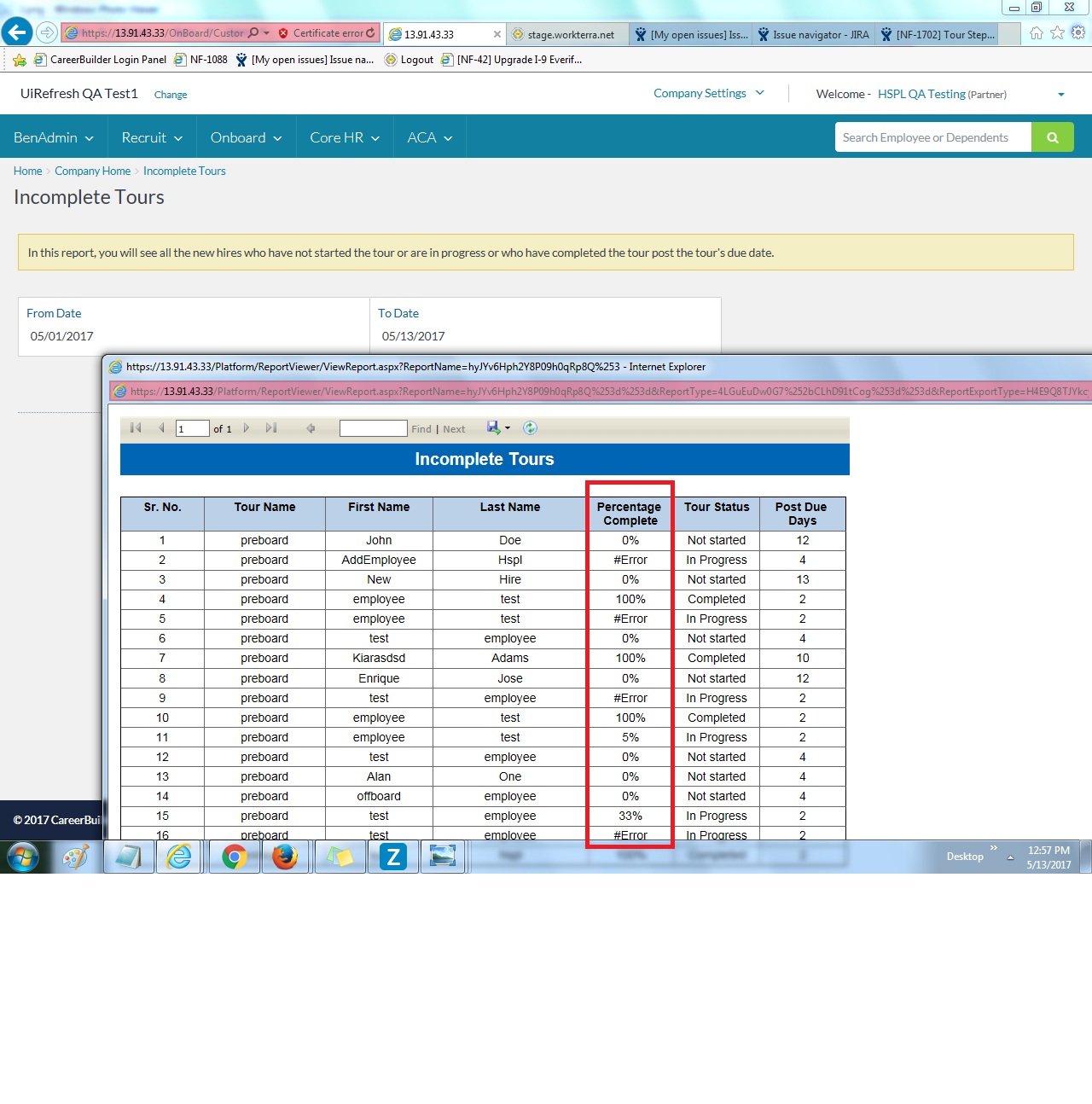Image resolution: width=1092 pixels, height=1104 pixels.
Task: Open Google Chrome from the taskbar
Action: [x=234, y=857]
